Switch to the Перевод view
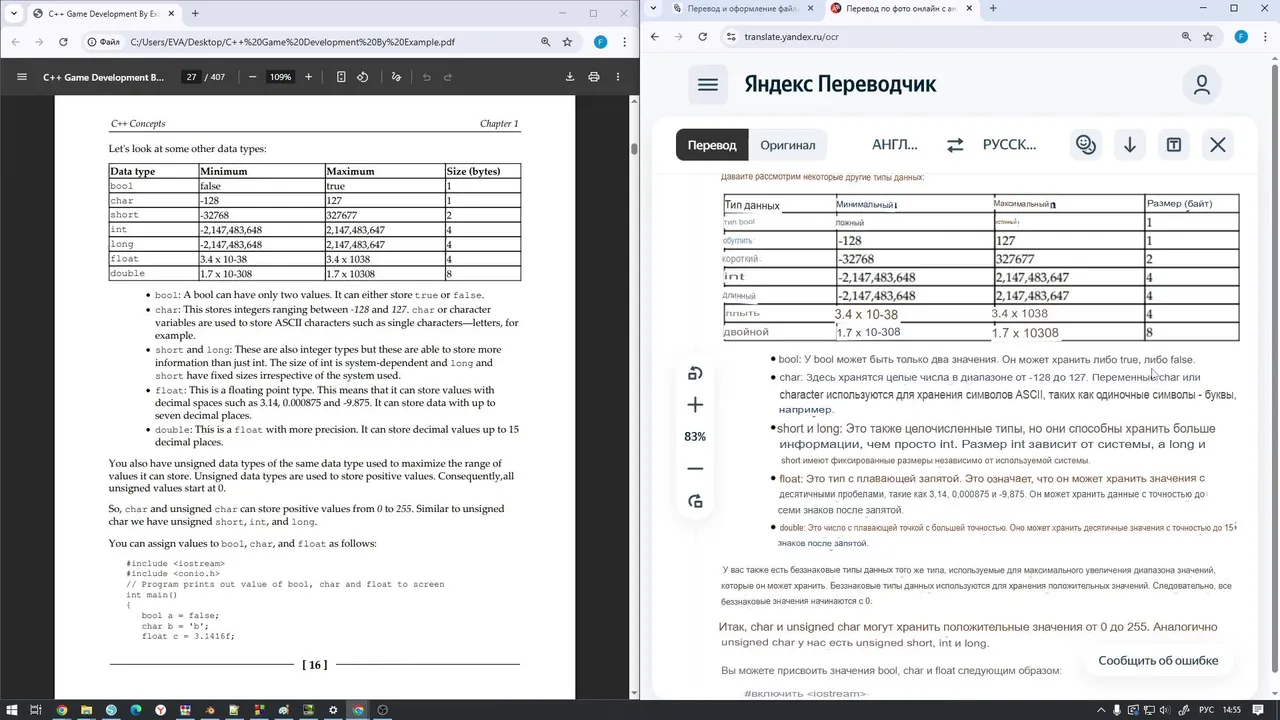Image resolution: width=1280 pixels, height=720 pixels. [712, 145]
